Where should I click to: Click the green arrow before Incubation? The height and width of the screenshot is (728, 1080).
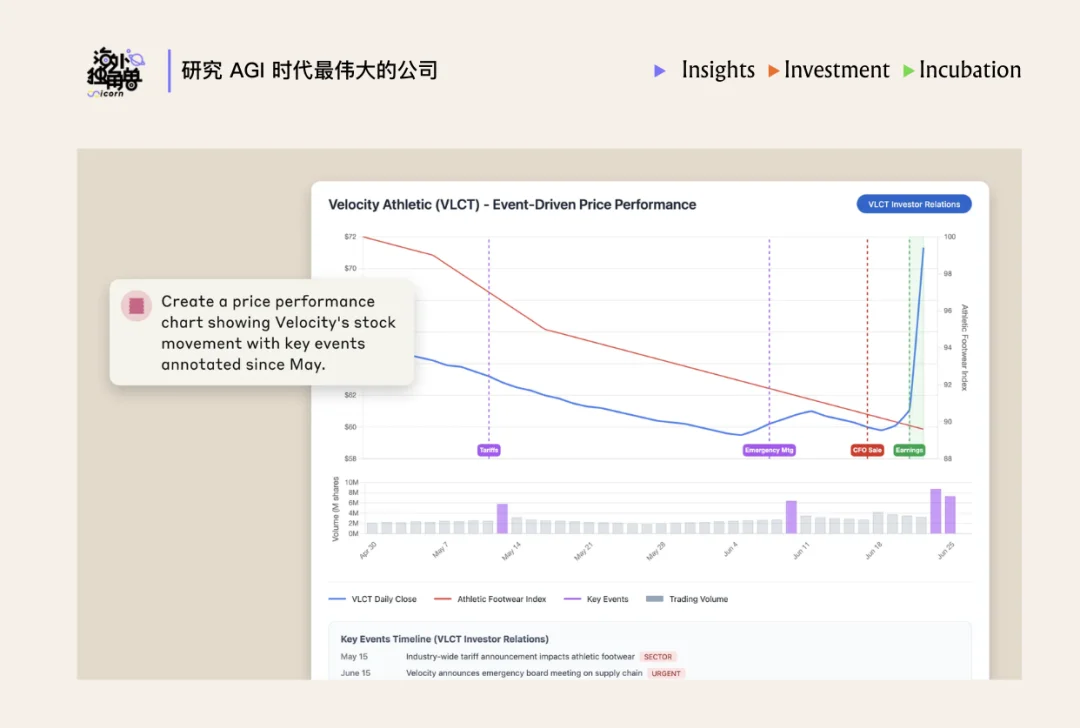point(907,71)
